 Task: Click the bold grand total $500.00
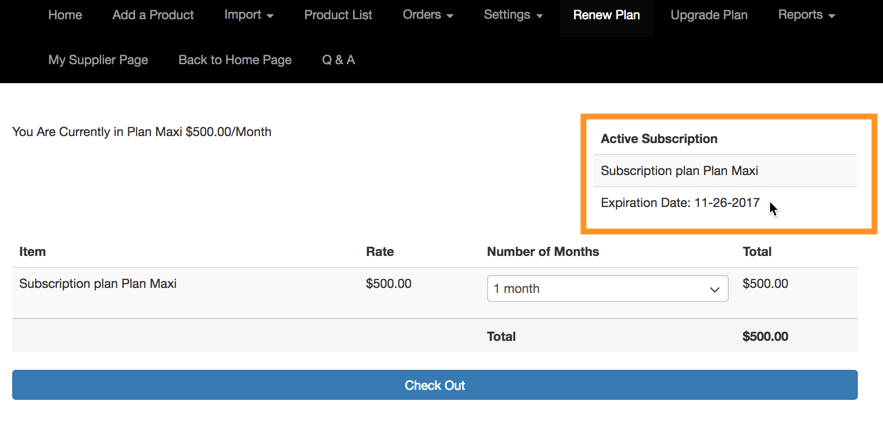[765, 337]
